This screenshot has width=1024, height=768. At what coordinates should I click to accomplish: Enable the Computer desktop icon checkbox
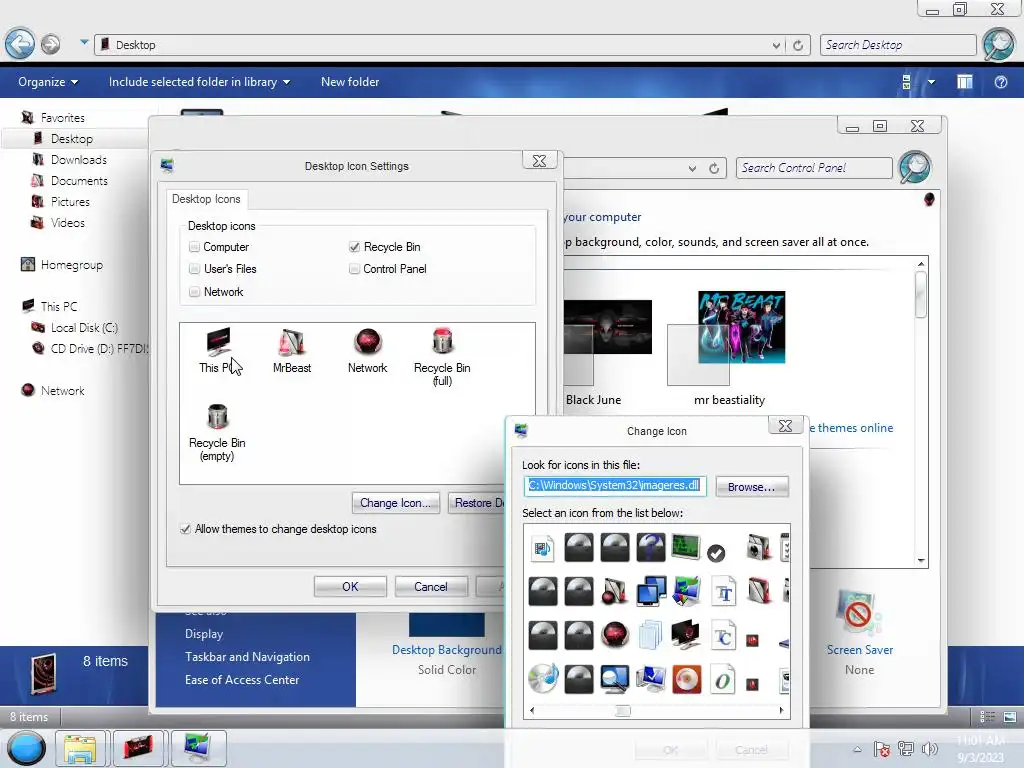pyautogui.click(x=194, y=247)
